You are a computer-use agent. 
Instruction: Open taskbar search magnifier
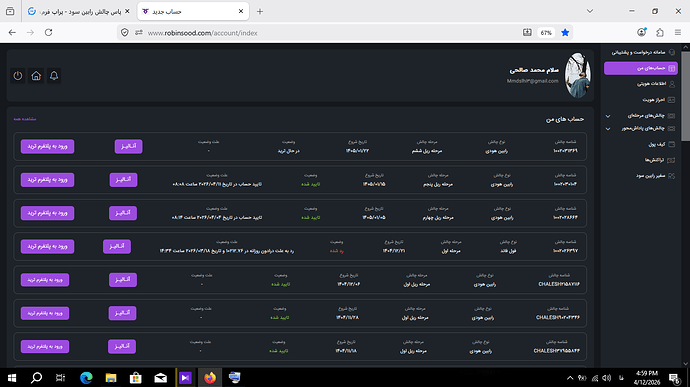(37, 378)
